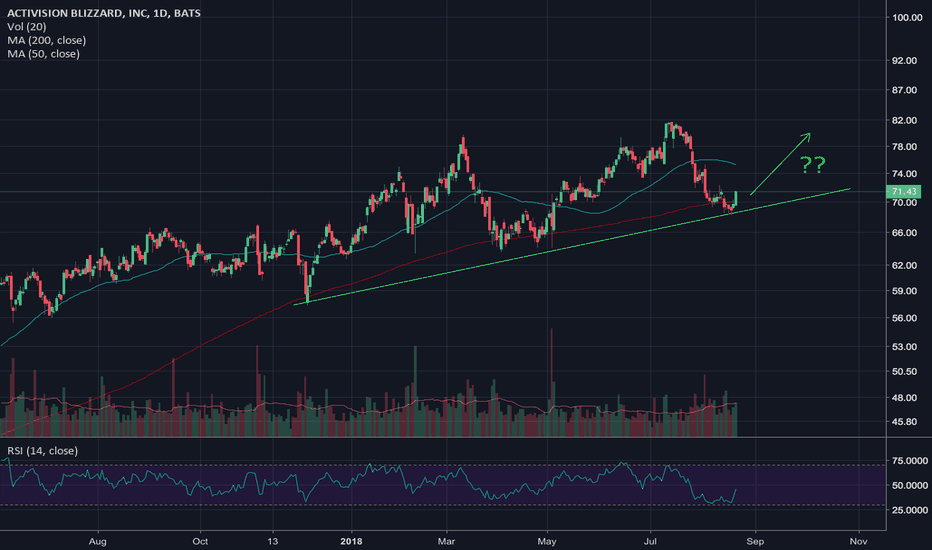Click the Sep label on time axis

click(x=755, y=542)
